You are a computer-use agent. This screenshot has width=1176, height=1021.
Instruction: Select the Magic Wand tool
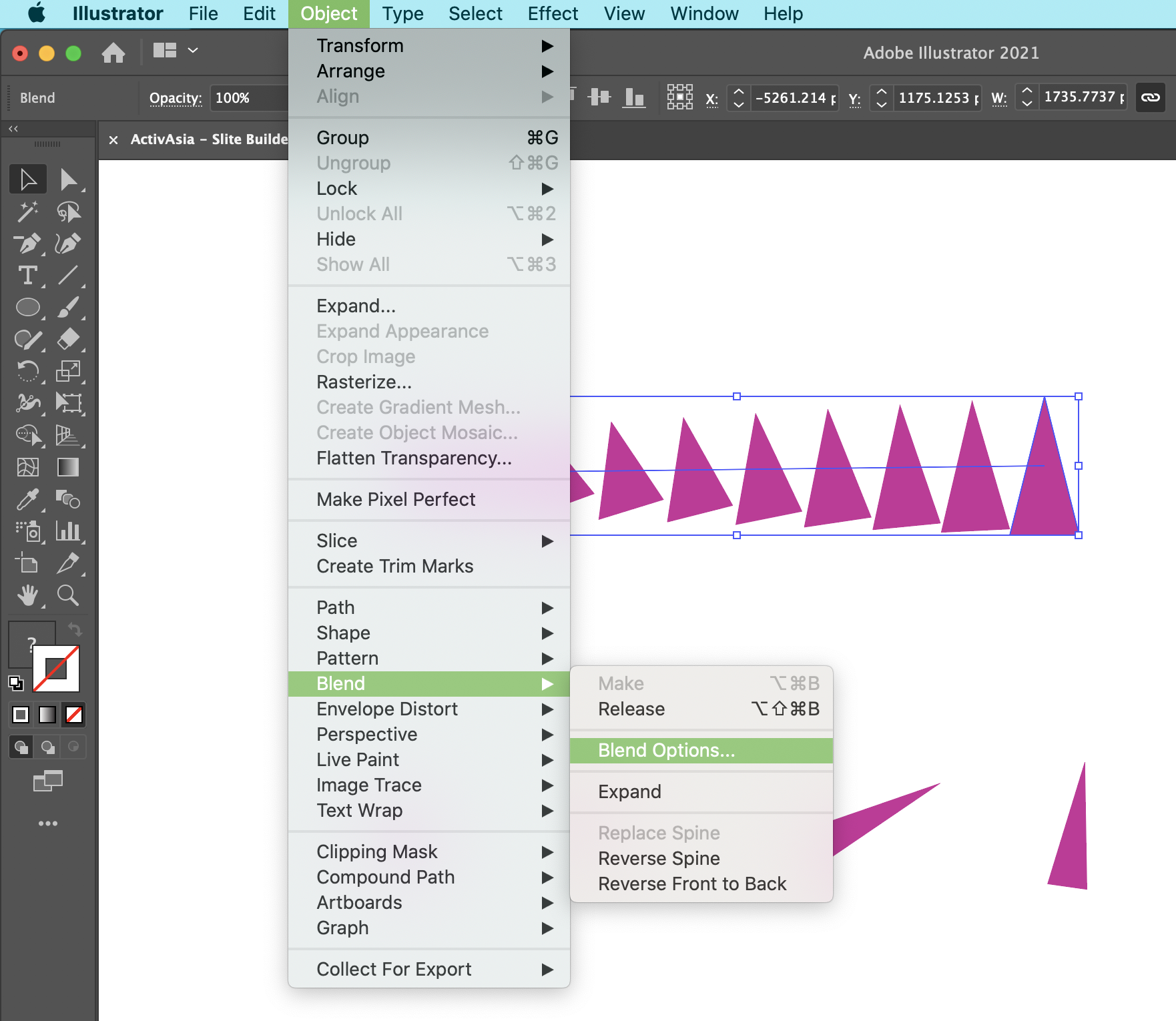click(x=27, y=212)
